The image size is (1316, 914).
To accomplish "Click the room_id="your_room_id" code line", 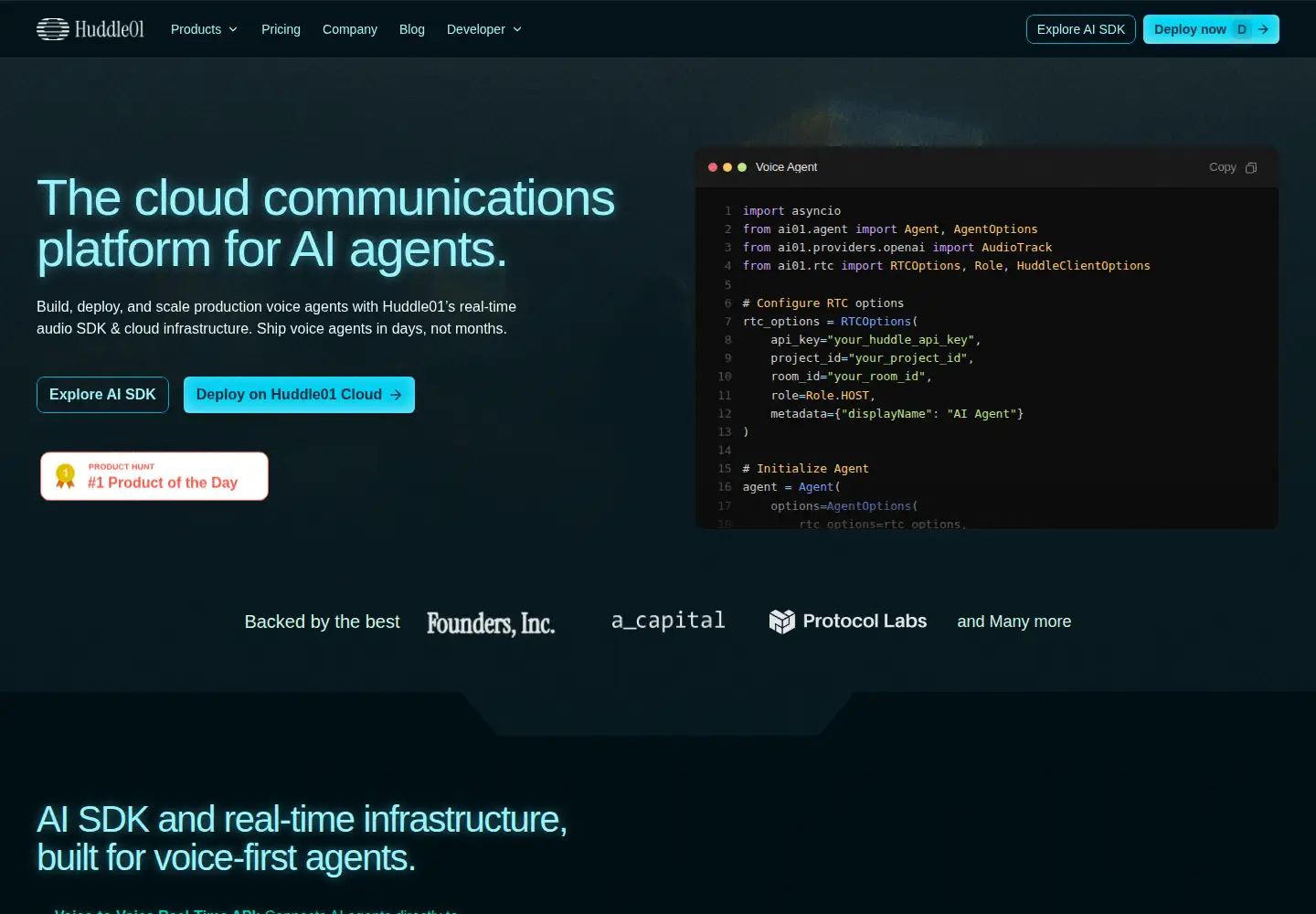I will (x=851, y=377).
